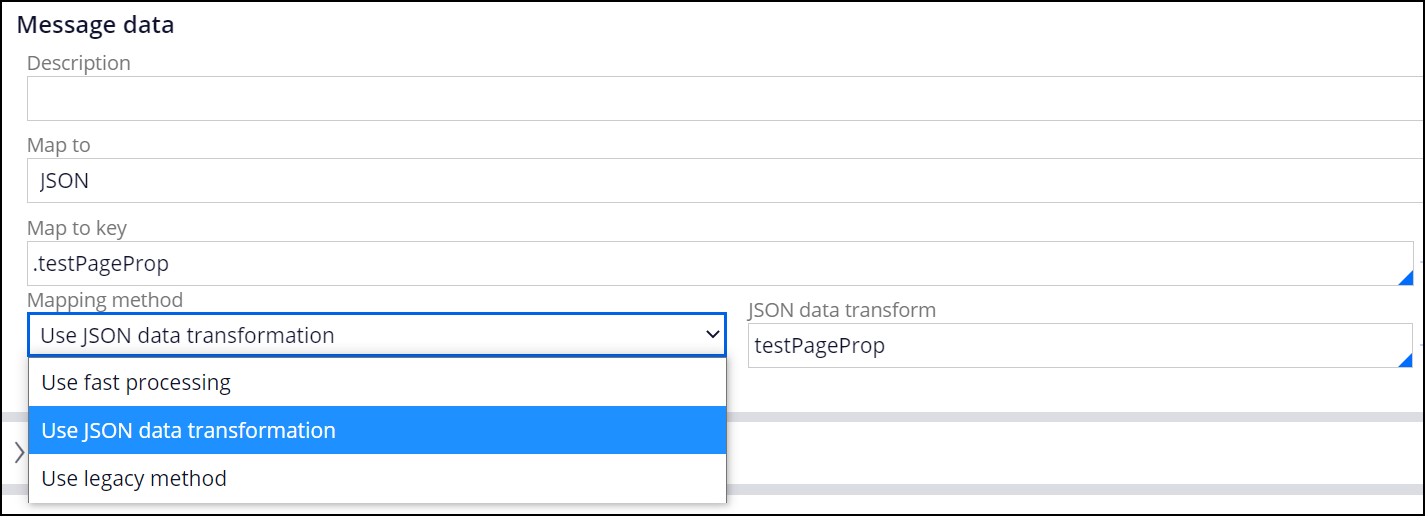Click blue corner triangle in Map to key field
The height and width of the screenshot is (516, 1425).
click(x=1405, y=277)
